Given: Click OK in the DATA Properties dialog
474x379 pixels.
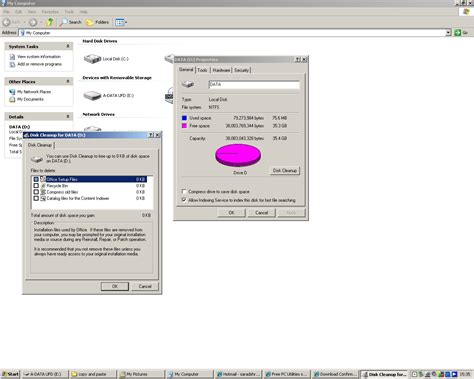Looking at the screenshot, I should [x=232, y=213].
